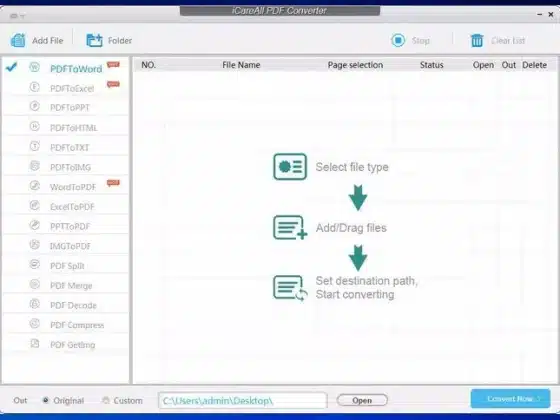The image size is (560, 420).
Task: Minimize the iCareAll PDF Converter window
Action: pos(539,14)
